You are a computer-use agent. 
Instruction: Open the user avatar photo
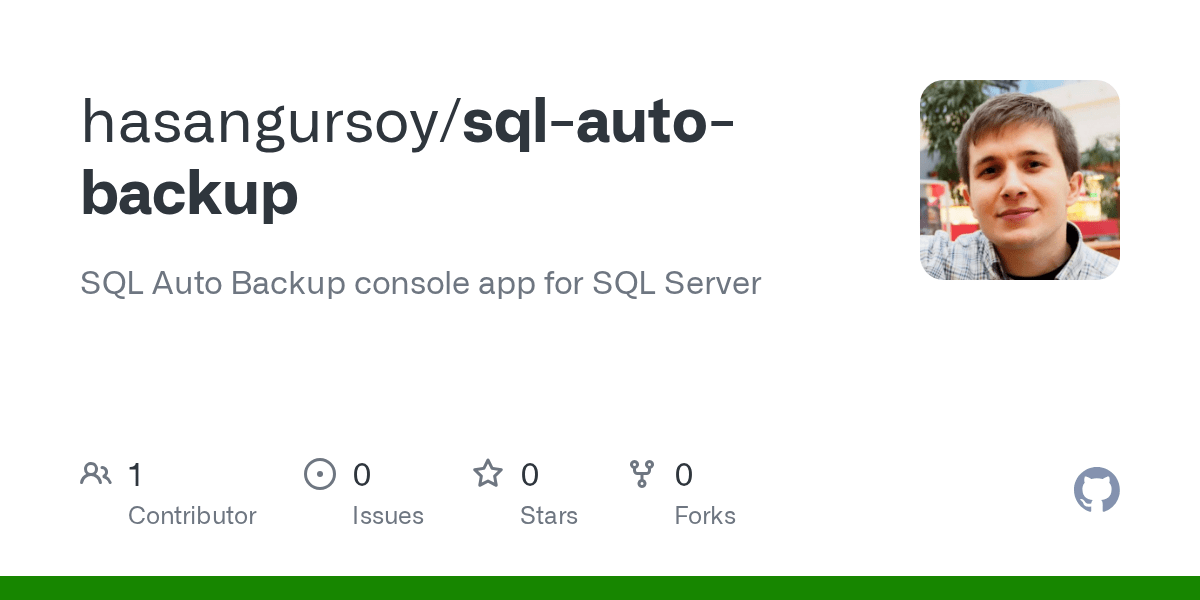[x=1020, y=180]
